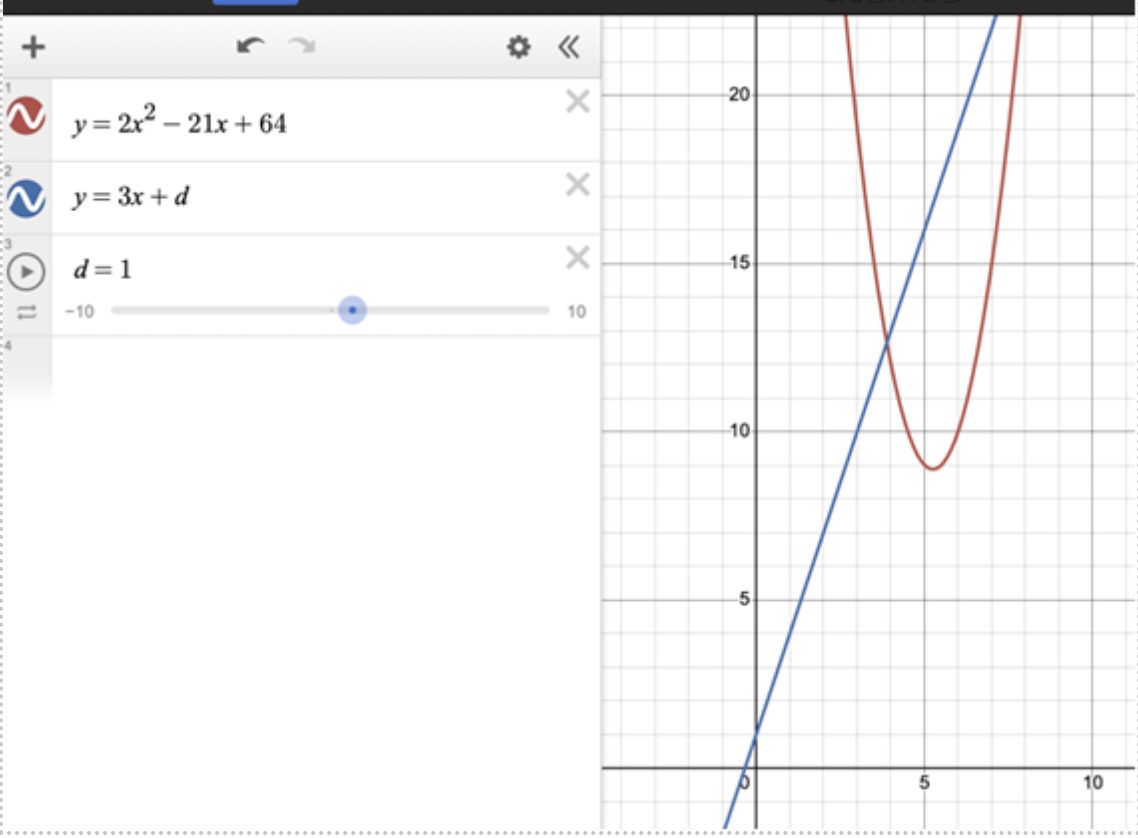The height and width of the screenshot is (838, 1138).
Task: Click the x-axis label 10
Action: pyautogui.click(x=1093, y=783)
